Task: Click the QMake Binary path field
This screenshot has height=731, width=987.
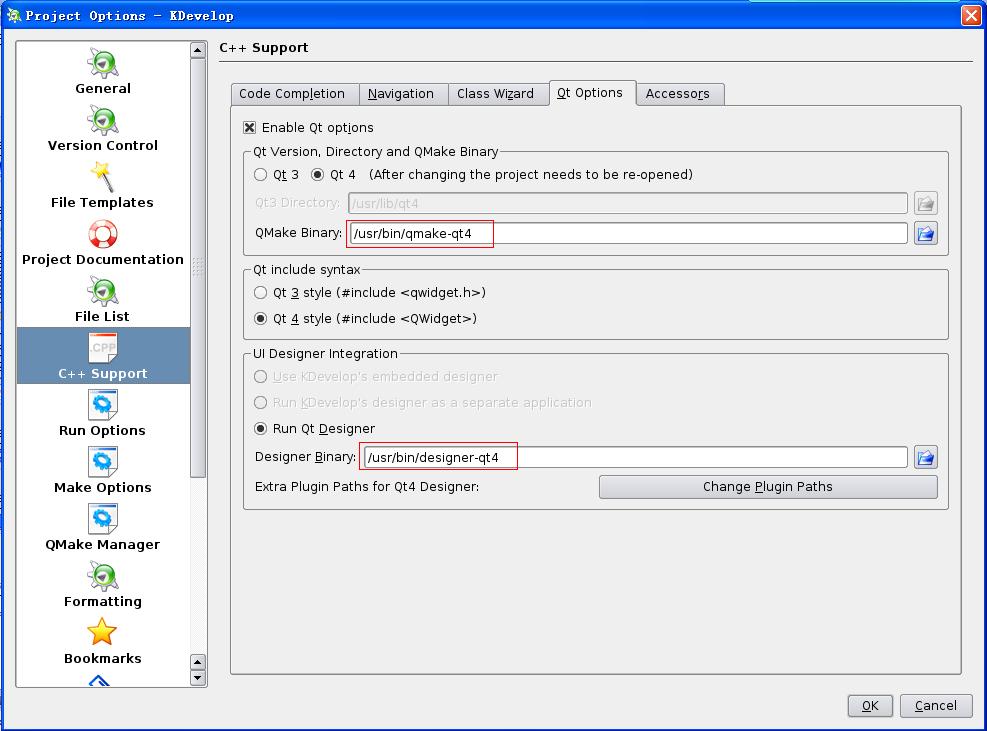Action: pyautogui.click(x=628, y=234)
